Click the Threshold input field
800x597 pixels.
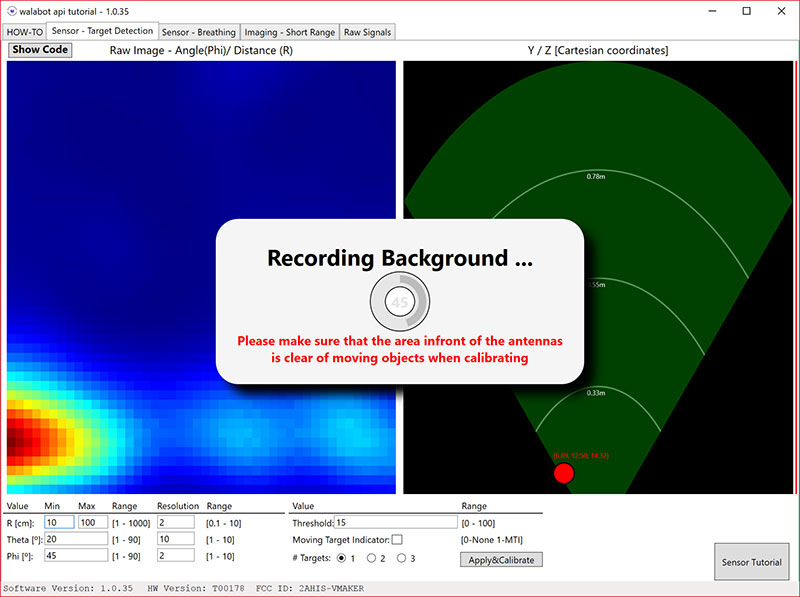tap(396, 522)
